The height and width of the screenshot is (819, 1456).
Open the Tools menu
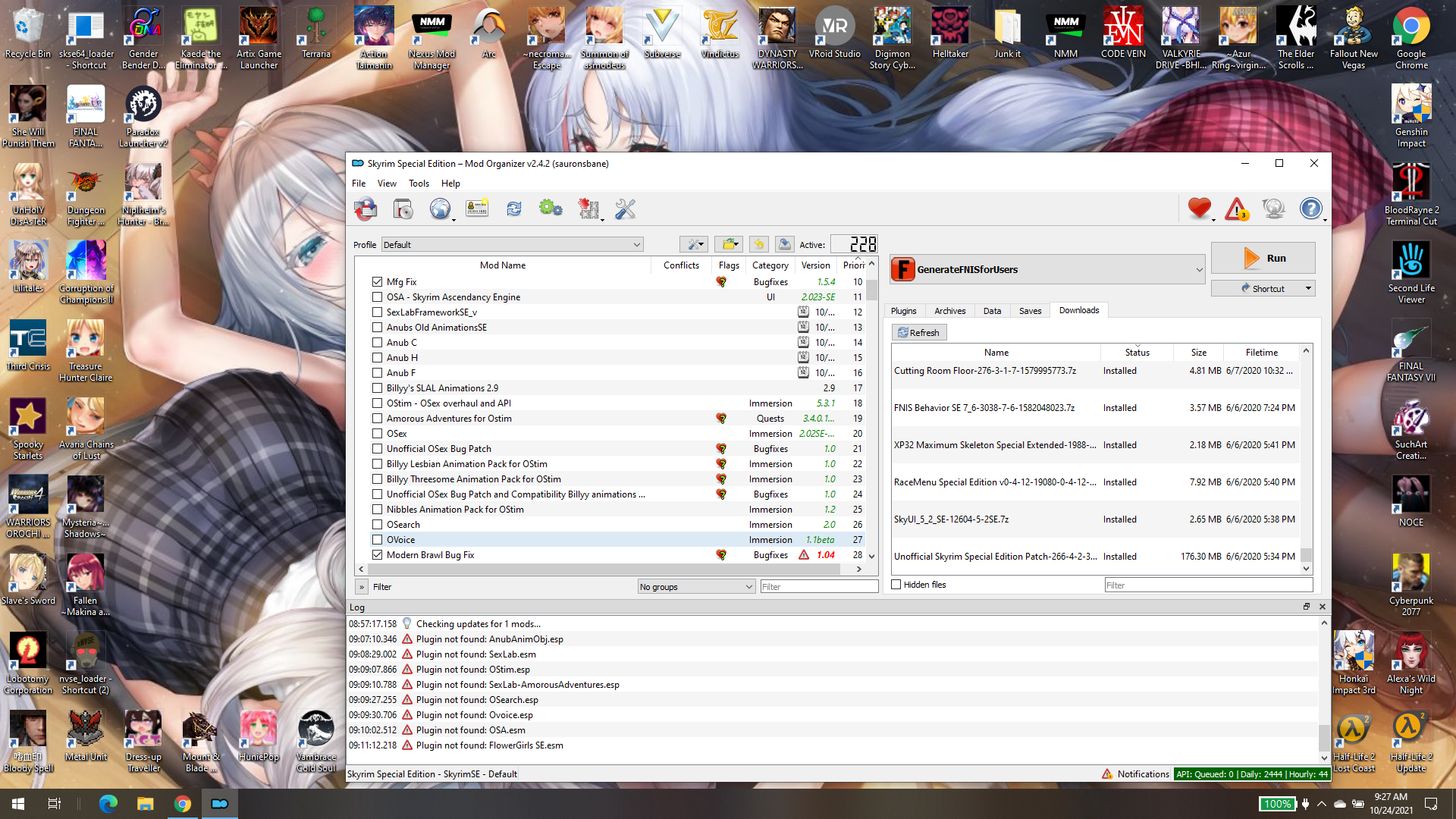(419, 184)
